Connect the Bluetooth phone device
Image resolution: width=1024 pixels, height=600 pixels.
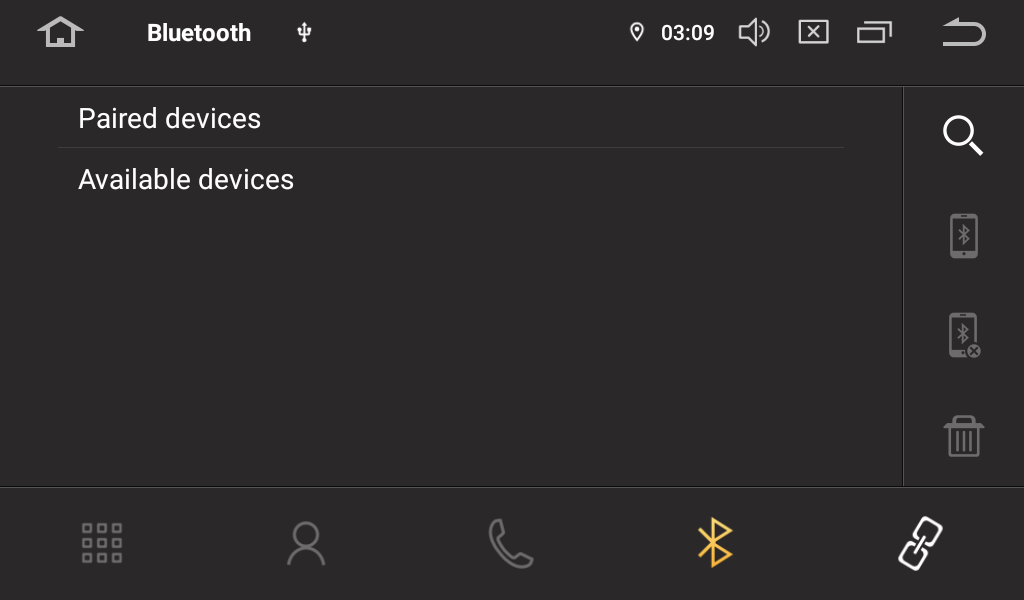tap(963, 236)
